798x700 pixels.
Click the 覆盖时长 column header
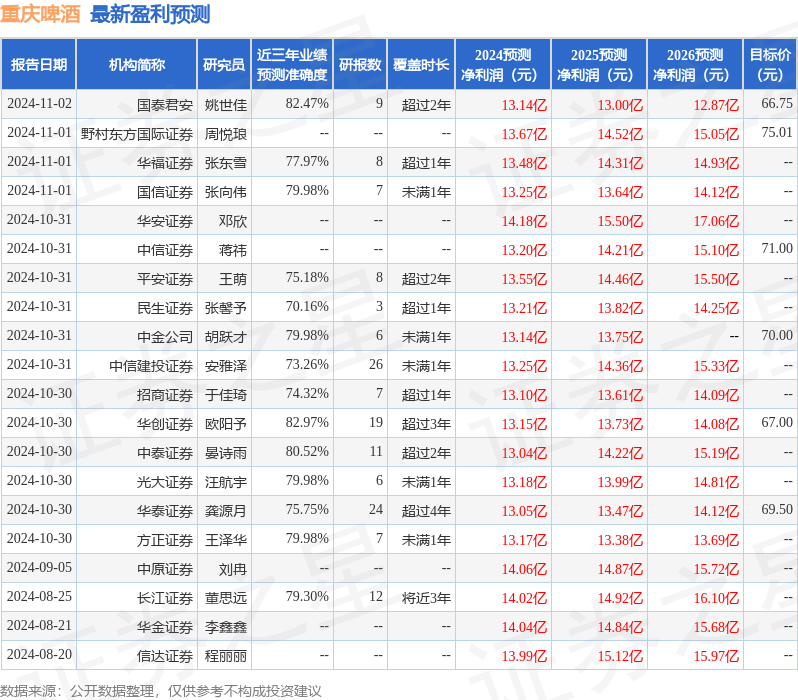tap(421, 65)
